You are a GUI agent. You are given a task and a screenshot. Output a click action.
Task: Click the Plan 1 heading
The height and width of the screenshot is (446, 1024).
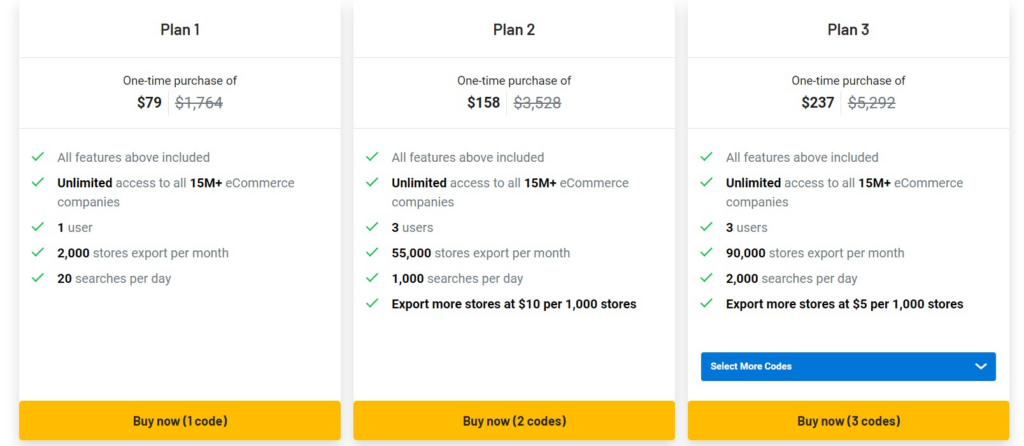180,30
